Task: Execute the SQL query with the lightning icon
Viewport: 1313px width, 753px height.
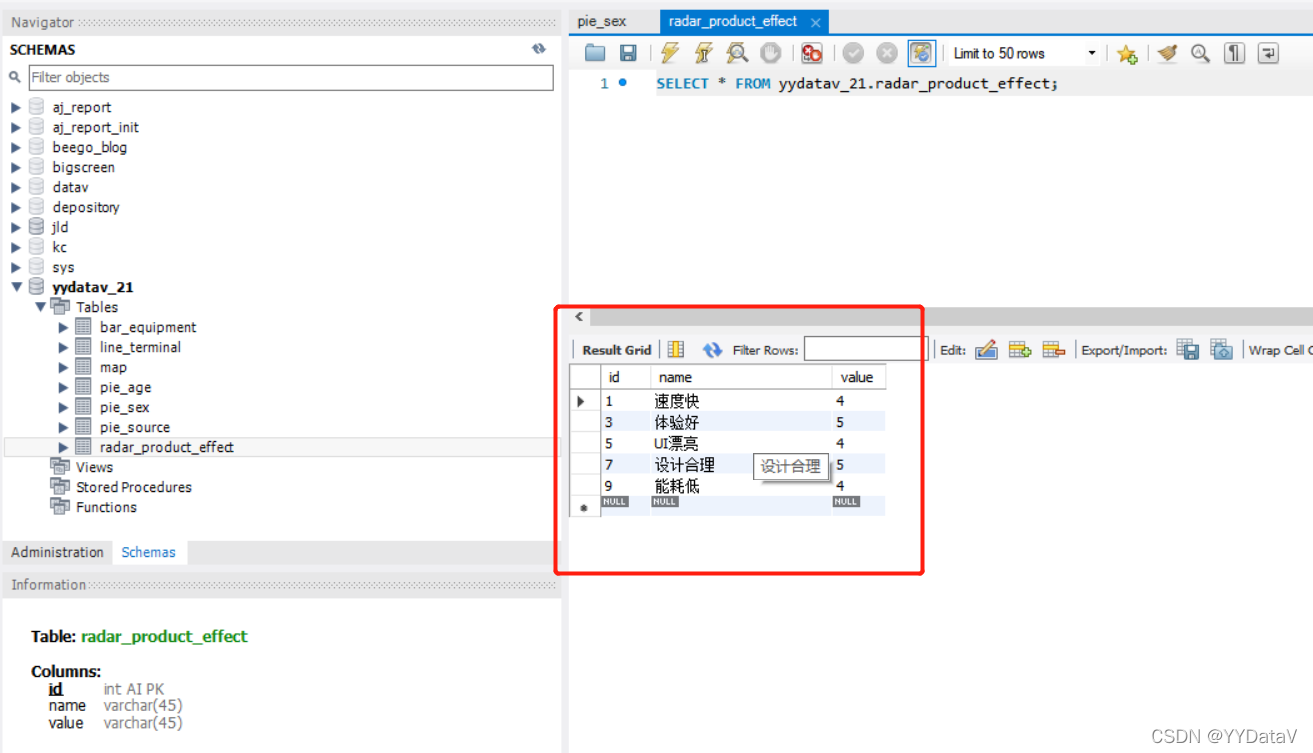Action: click(x=669, y=53)
